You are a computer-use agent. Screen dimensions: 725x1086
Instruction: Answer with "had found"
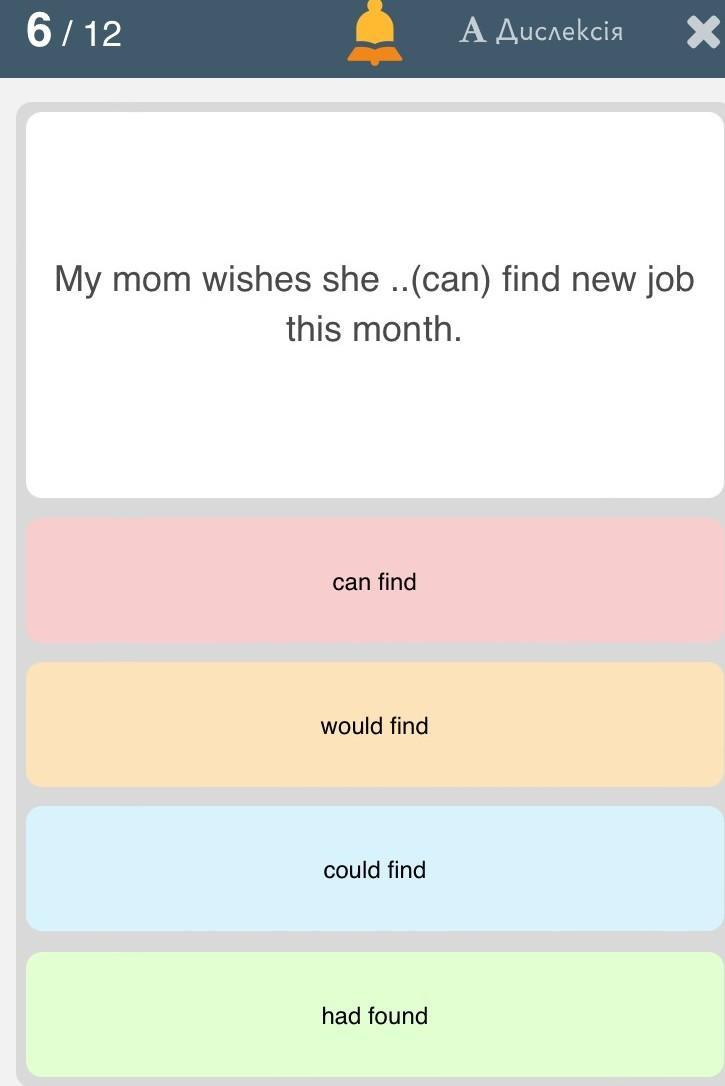374,1016
